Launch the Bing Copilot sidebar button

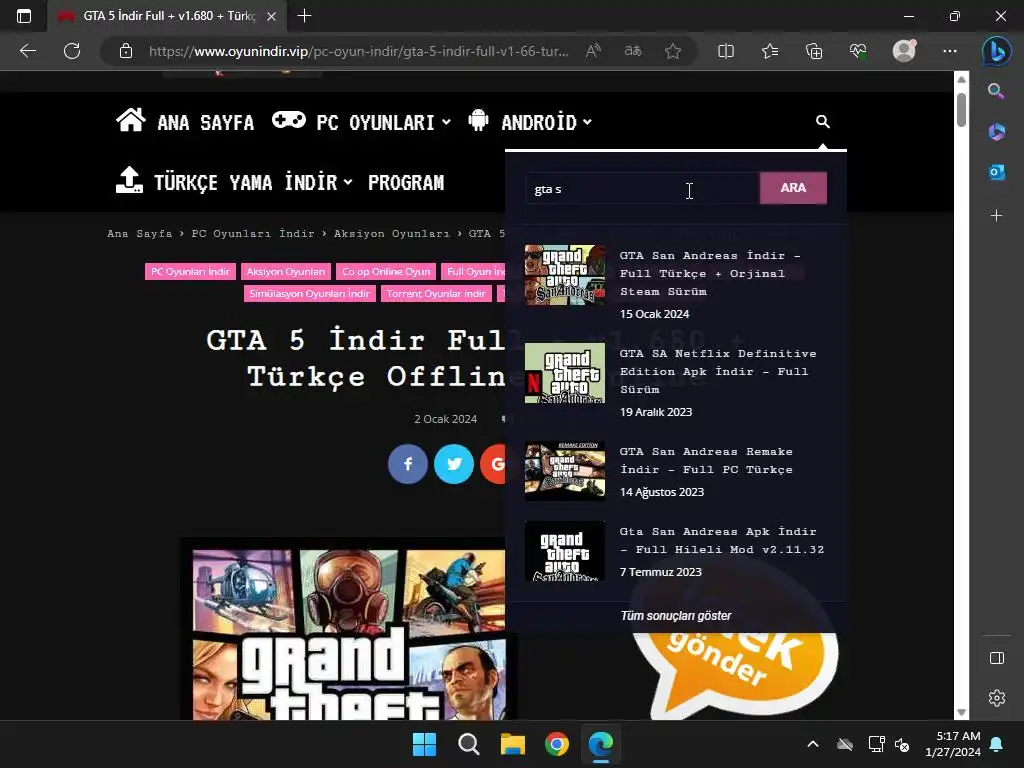tap(996, 51)
